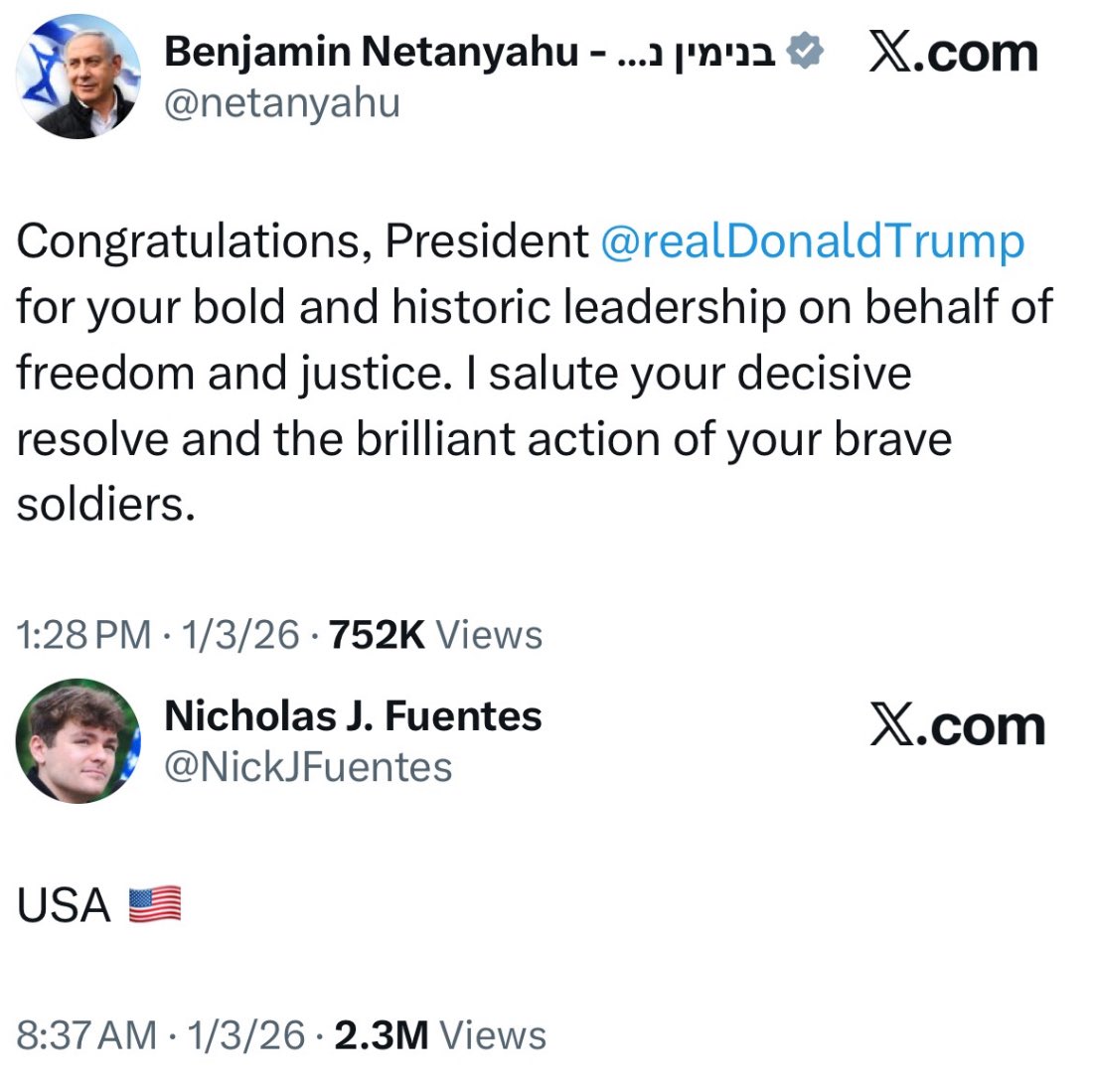
Task: Click the Congratulations tweet body text
Action: (497, 373)
